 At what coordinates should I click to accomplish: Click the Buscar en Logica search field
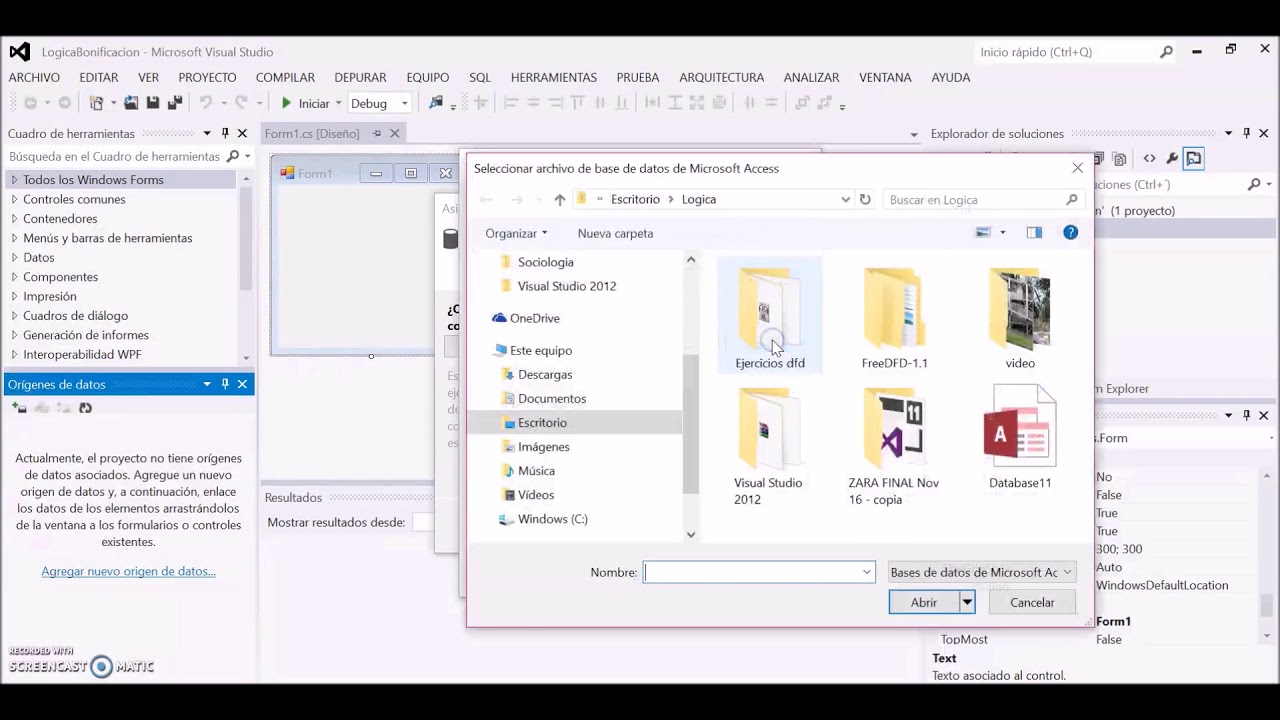pyautogui.click(x=983, y=199)
